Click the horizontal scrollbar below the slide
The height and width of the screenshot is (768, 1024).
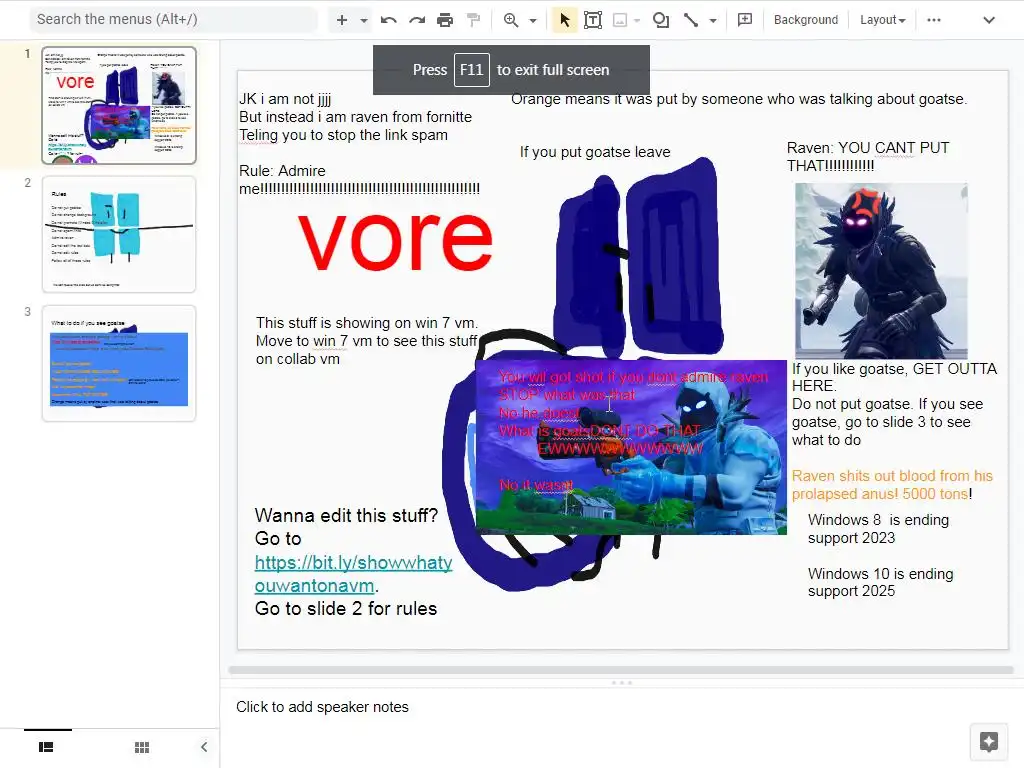pos(621,670)
